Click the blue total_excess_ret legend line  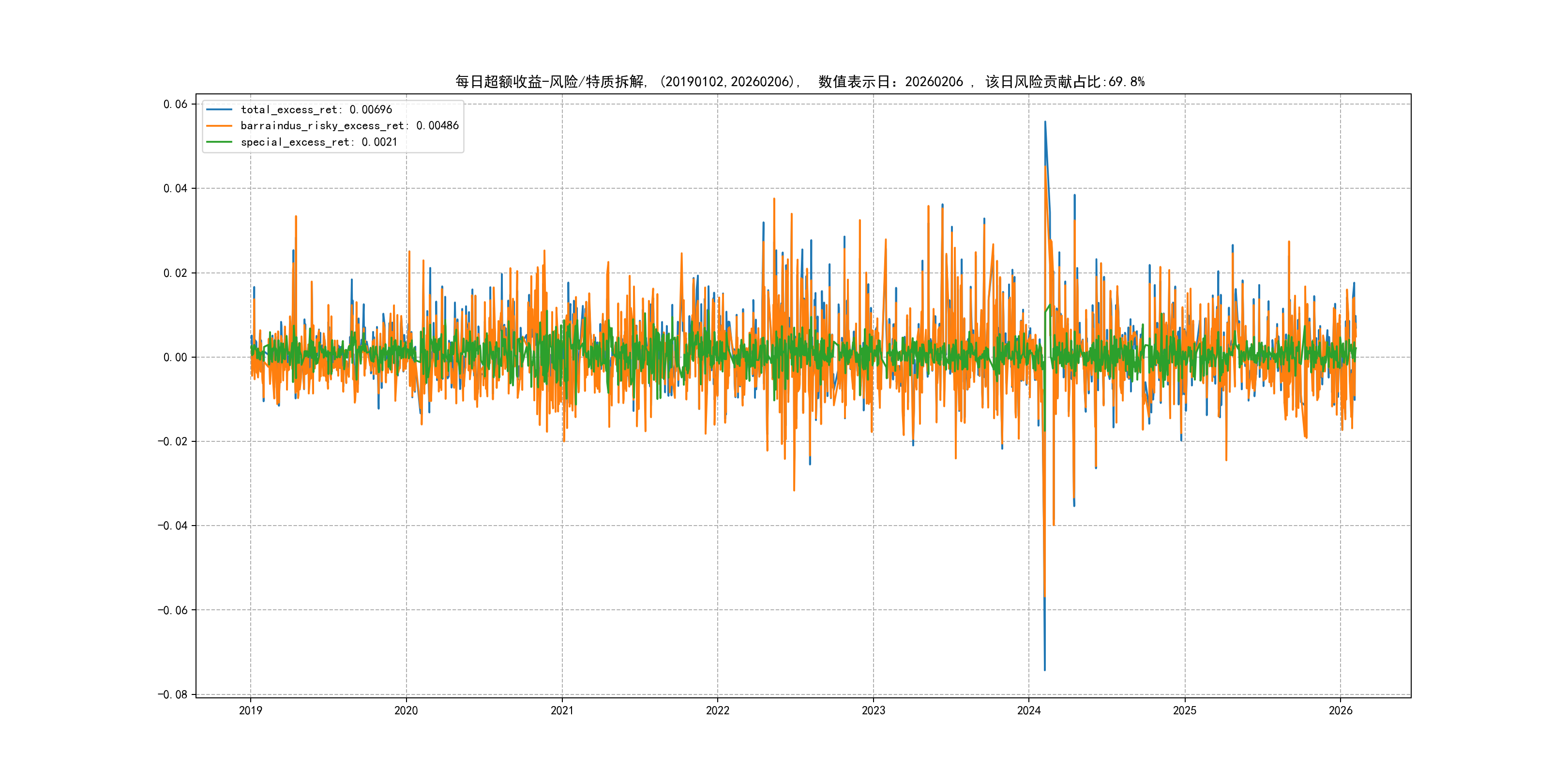click(219, 109)
